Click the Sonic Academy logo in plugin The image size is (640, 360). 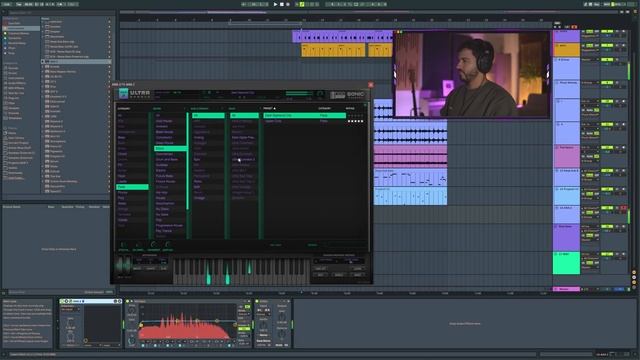coord(347,95)
